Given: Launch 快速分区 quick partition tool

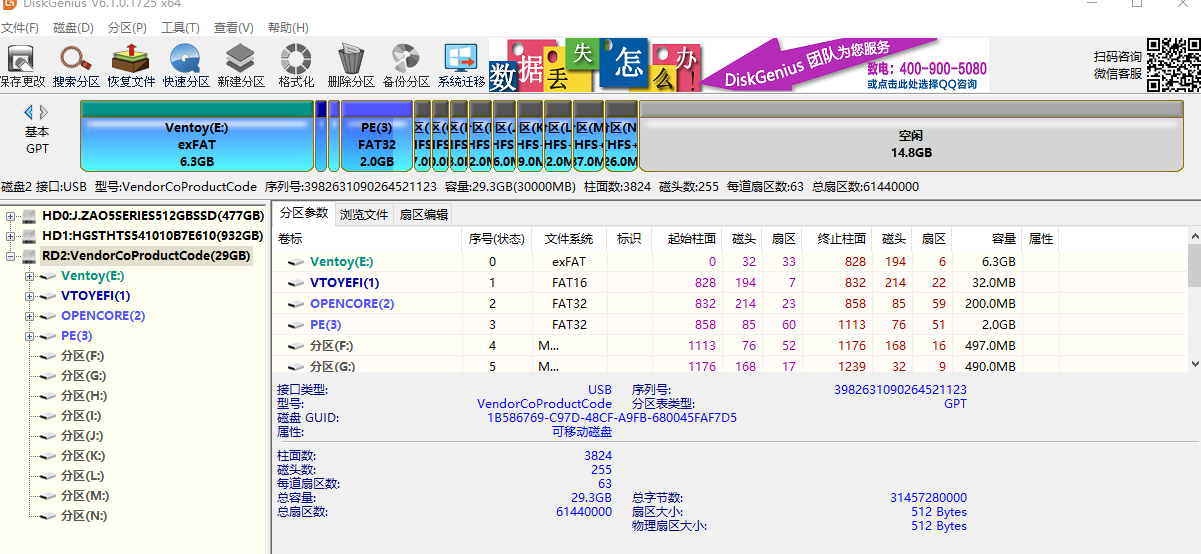Looking at the screenshot, I should point(186,58).
